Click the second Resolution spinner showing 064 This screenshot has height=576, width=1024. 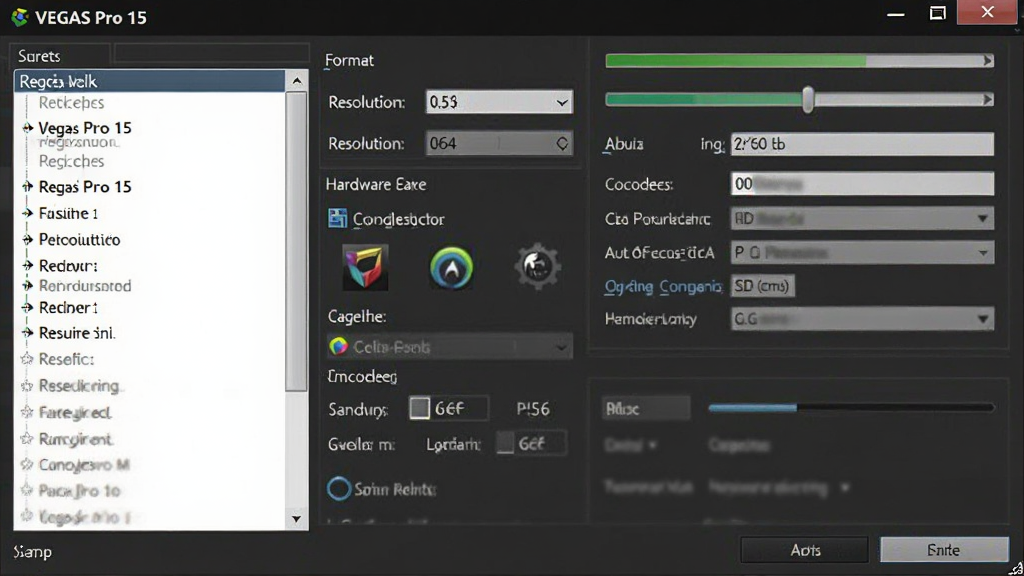499,143
